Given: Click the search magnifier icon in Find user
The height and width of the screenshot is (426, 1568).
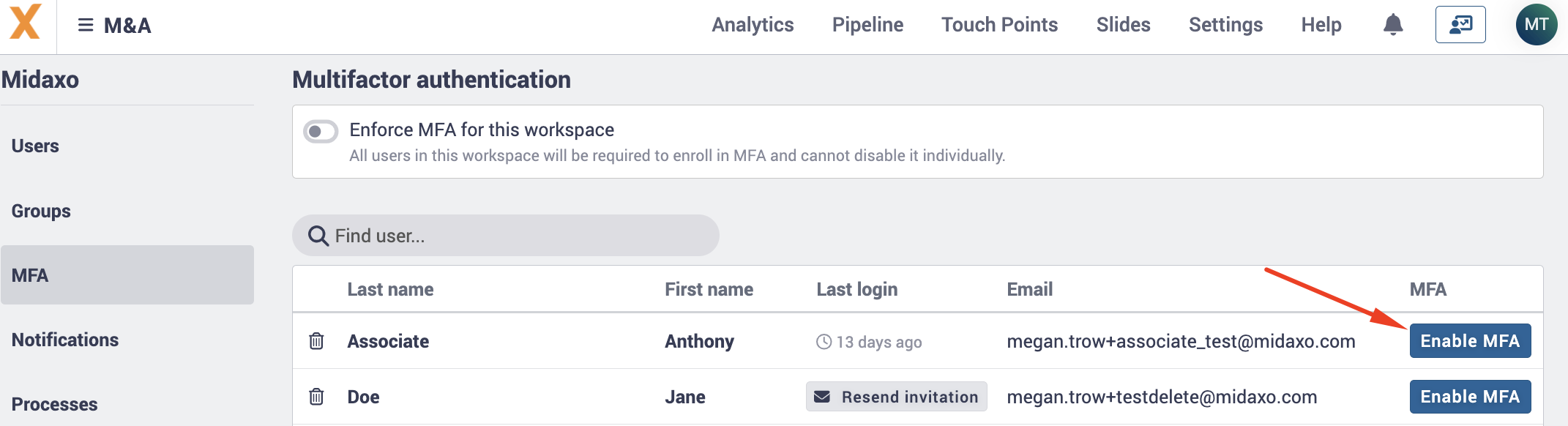Looking at the screenshot, I should (x=318, y=236).
